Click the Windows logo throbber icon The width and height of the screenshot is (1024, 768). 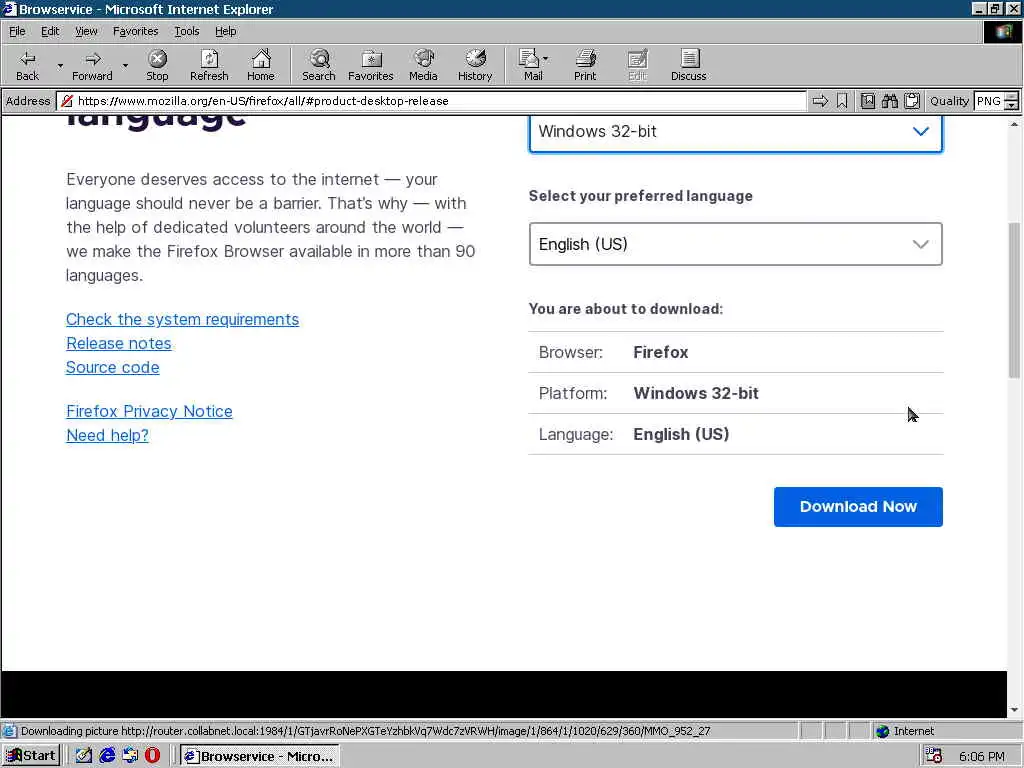tap(1002, 31)
